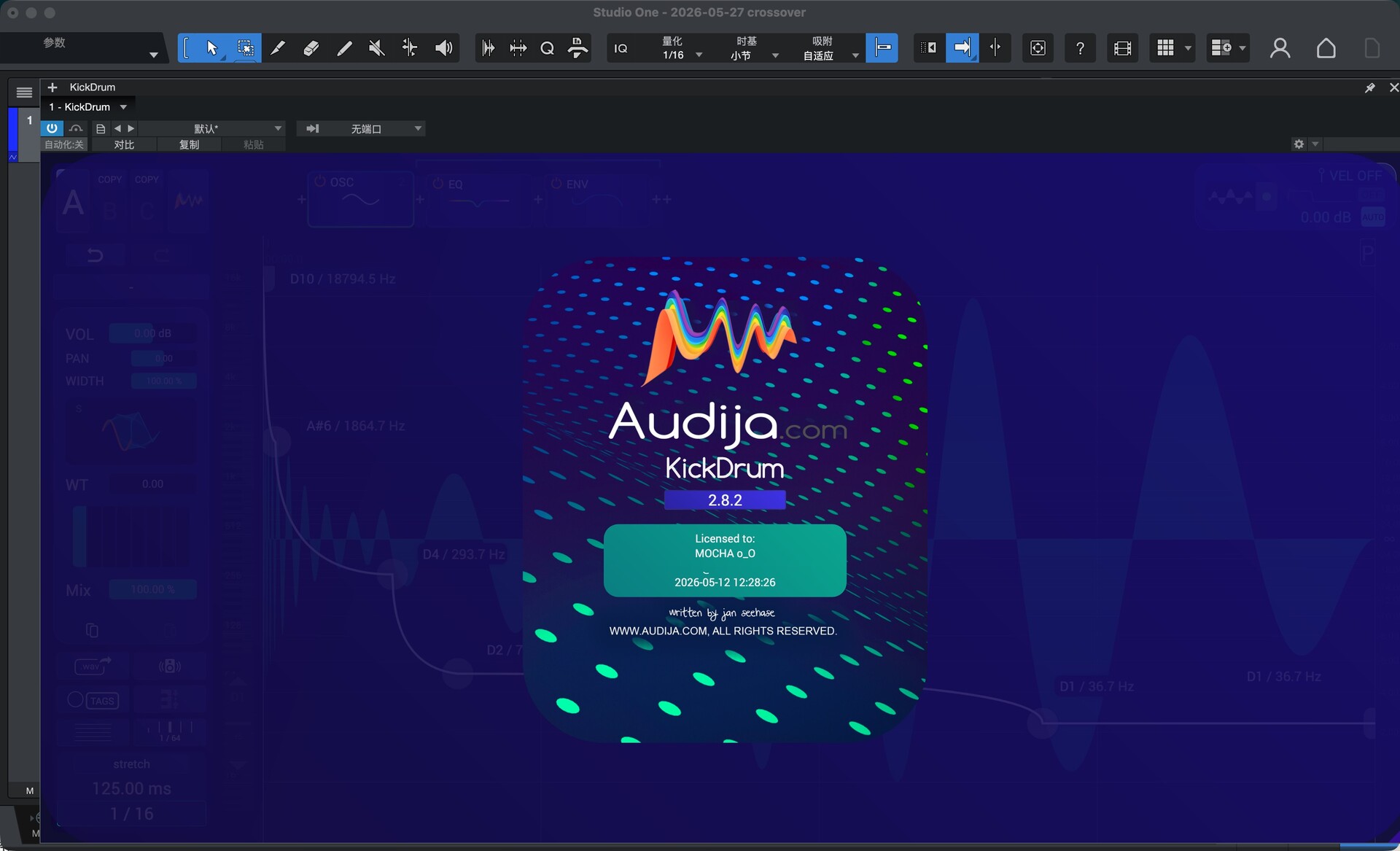1400x851 pixels.
Task: Select the Arrow tool
Action: pyautogui.click(x=211, y=48)
